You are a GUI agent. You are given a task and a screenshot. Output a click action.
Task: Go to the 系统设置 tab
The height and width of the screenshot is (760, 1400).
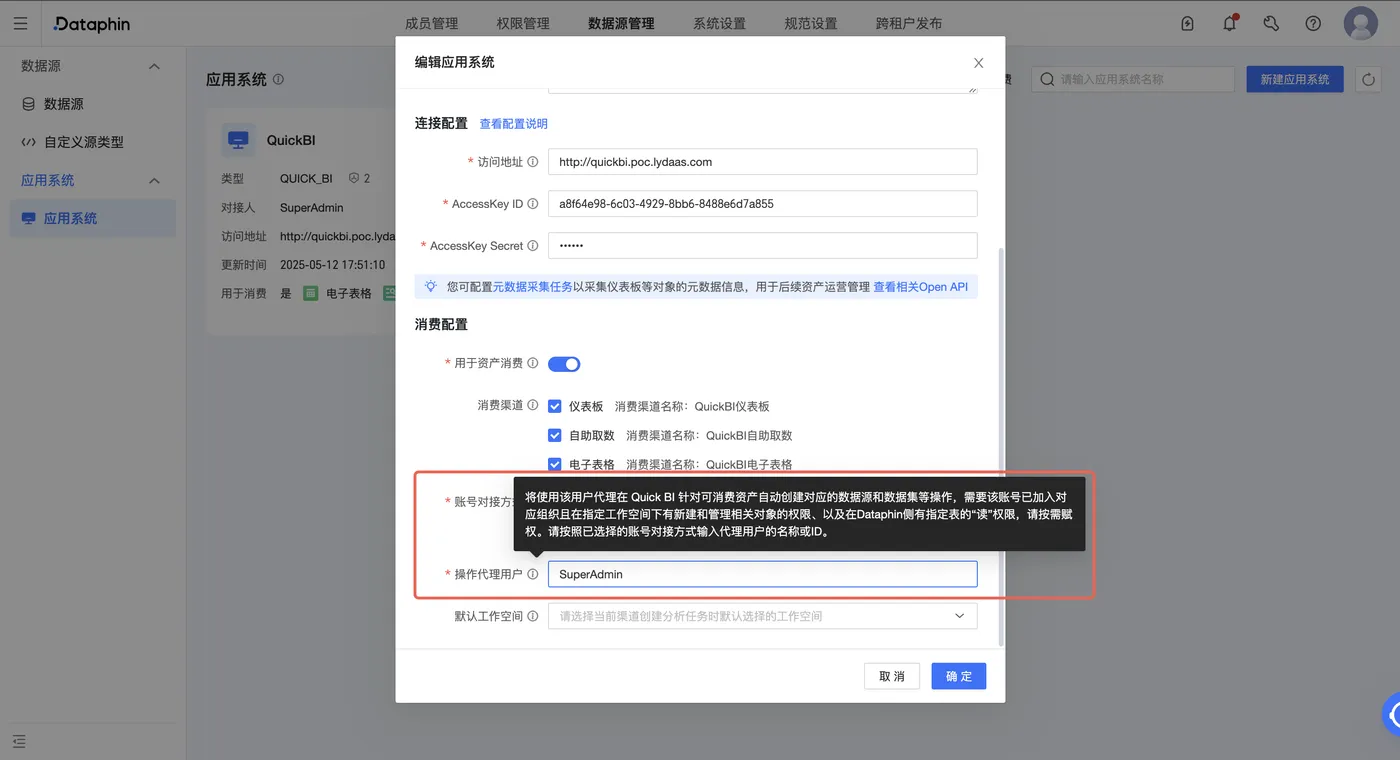pos(719,23)
